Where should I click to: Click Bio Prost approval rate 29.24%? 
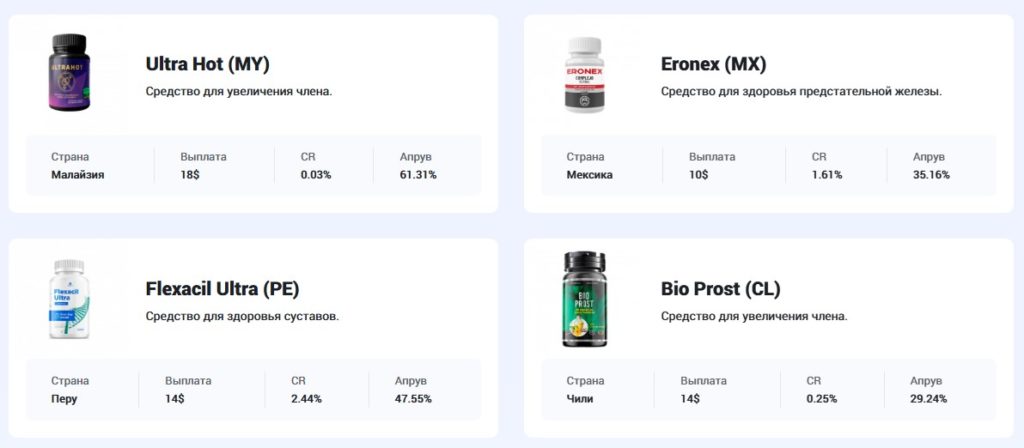929,399
